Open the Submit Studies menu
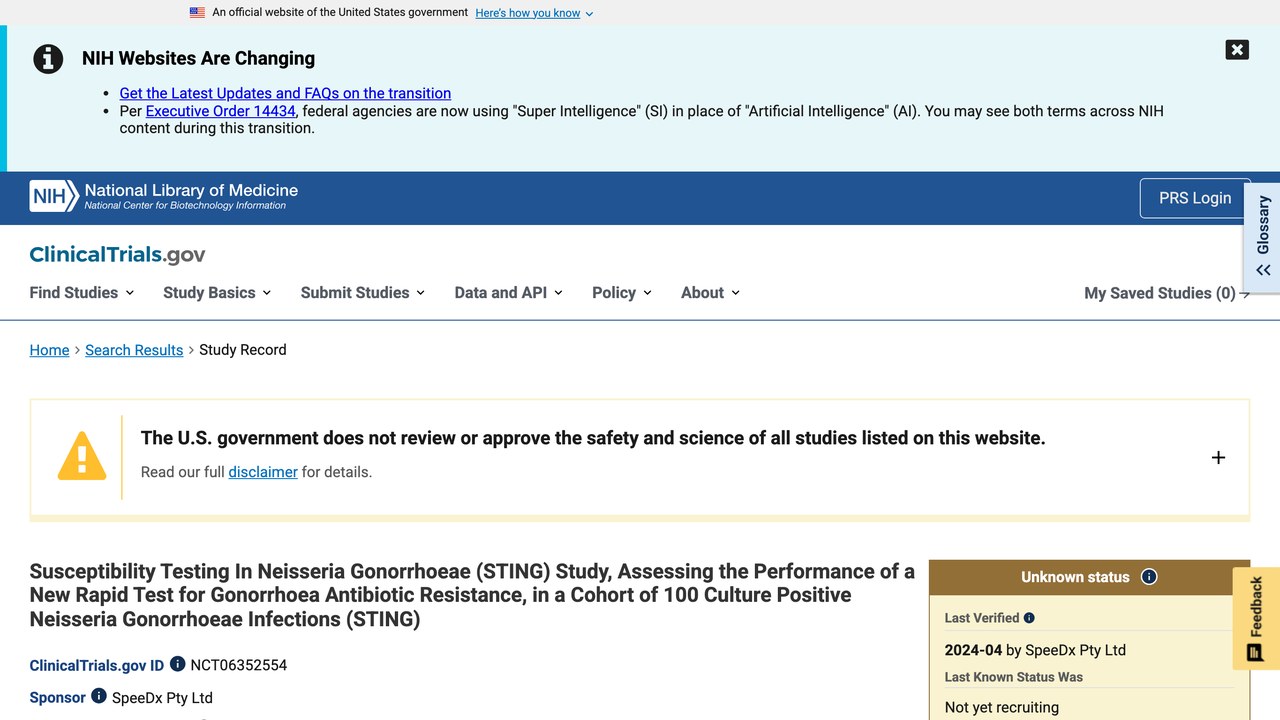The height and width of the screenshot is (720, 1280). (x=363, y=293)
